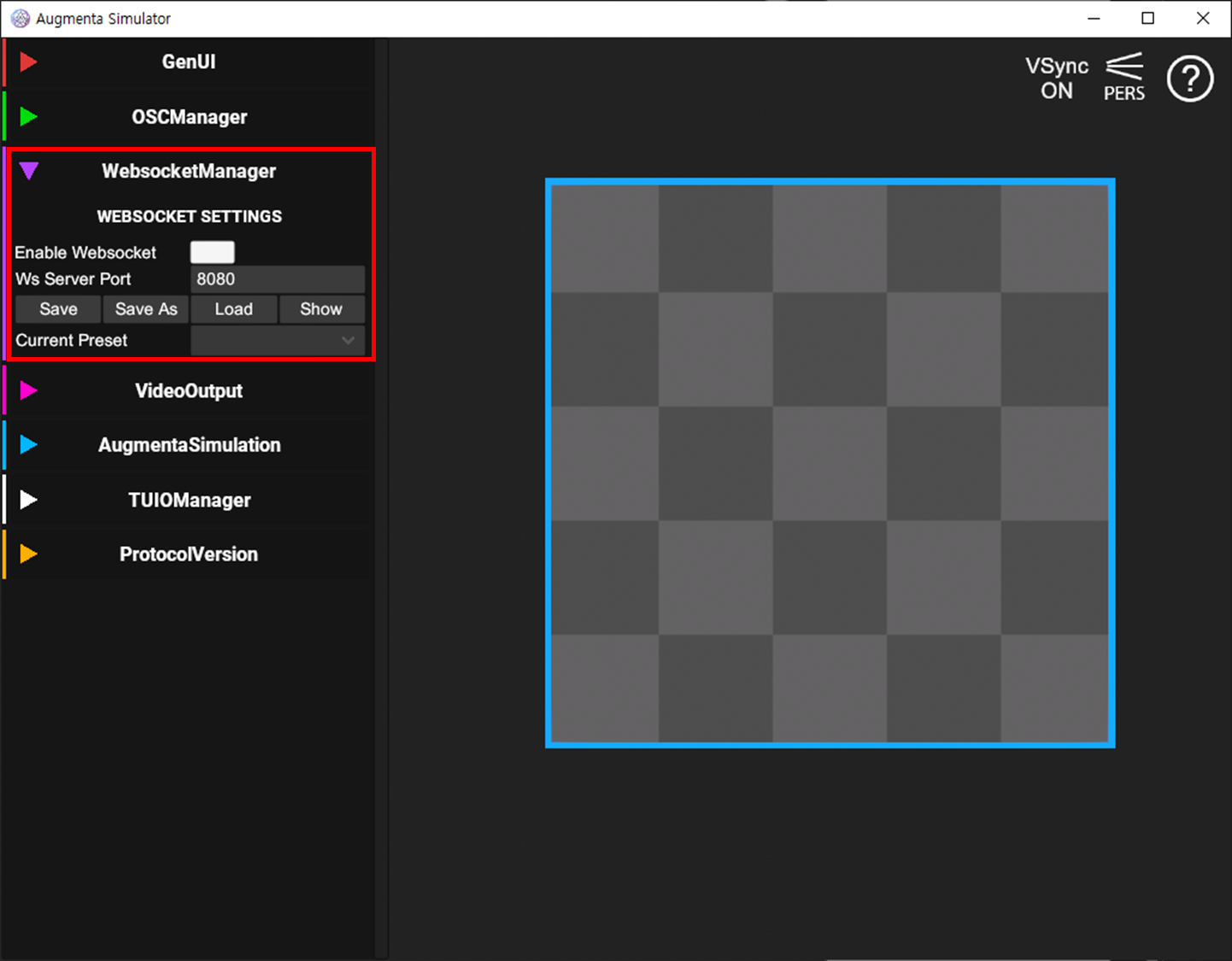Click the Augmenta Simulator app icon

[20, 18]
